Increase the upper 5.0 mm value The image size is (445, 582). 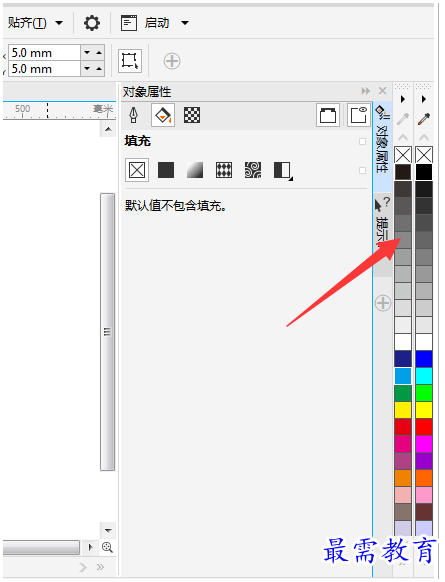(99, 53)
